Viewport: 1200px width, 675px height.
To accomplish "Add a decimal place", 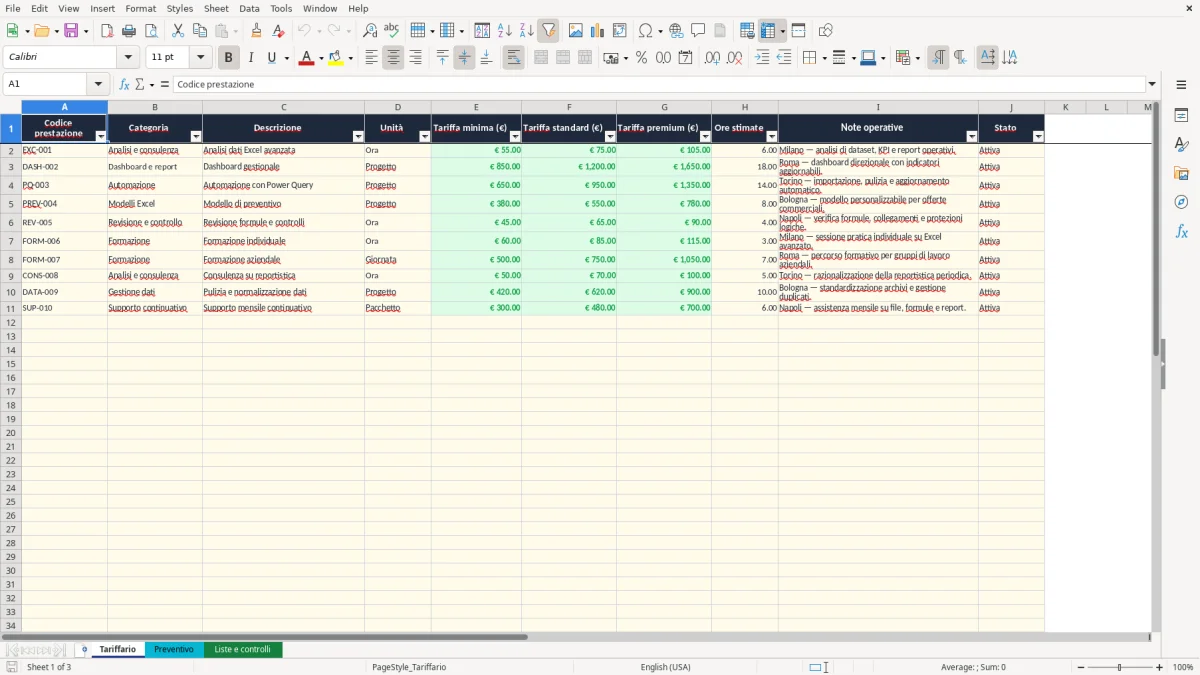I will (712, 58).
